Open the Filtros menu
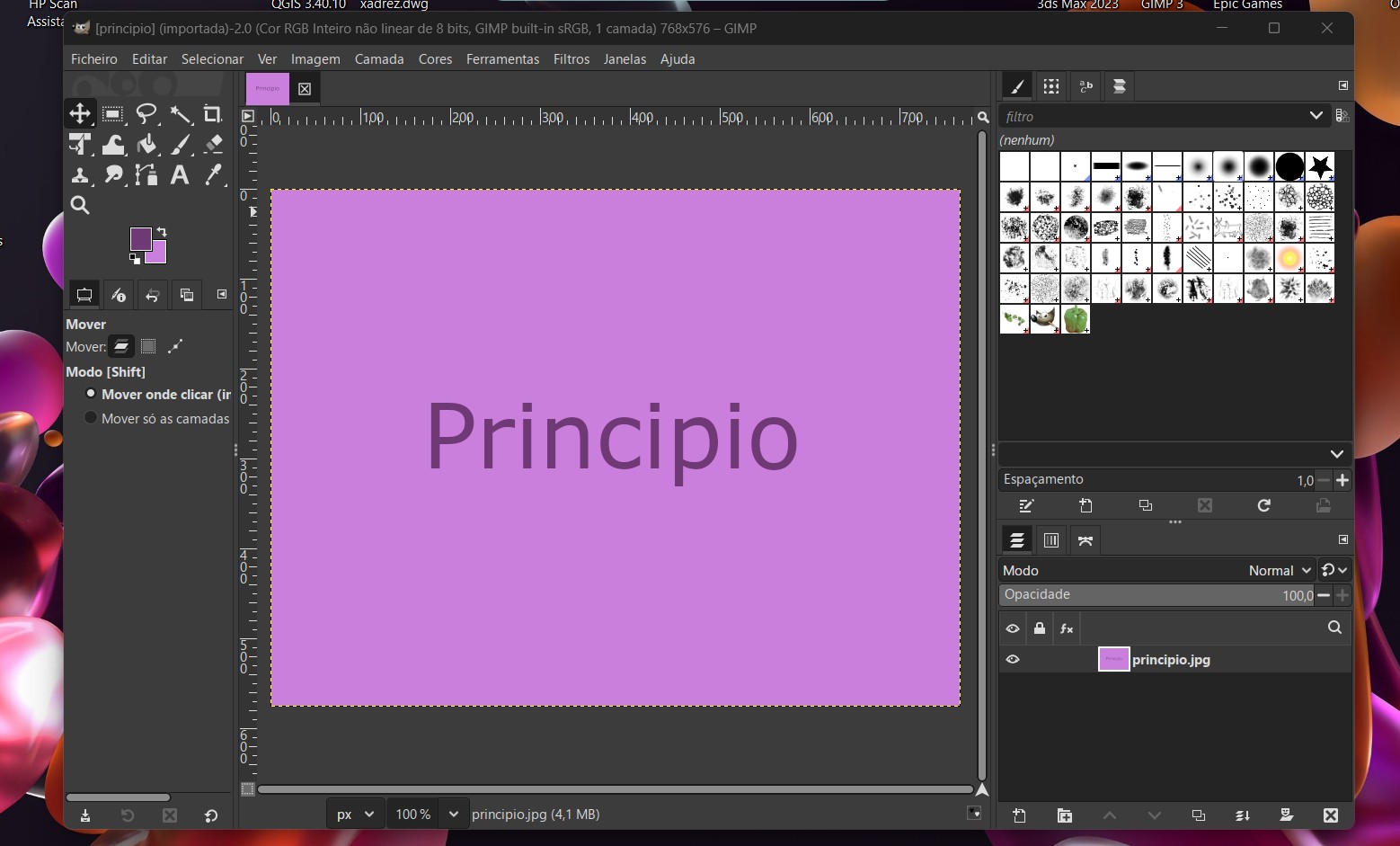The height and width of the screenshot is (846, 1400). tap(571, 59)
